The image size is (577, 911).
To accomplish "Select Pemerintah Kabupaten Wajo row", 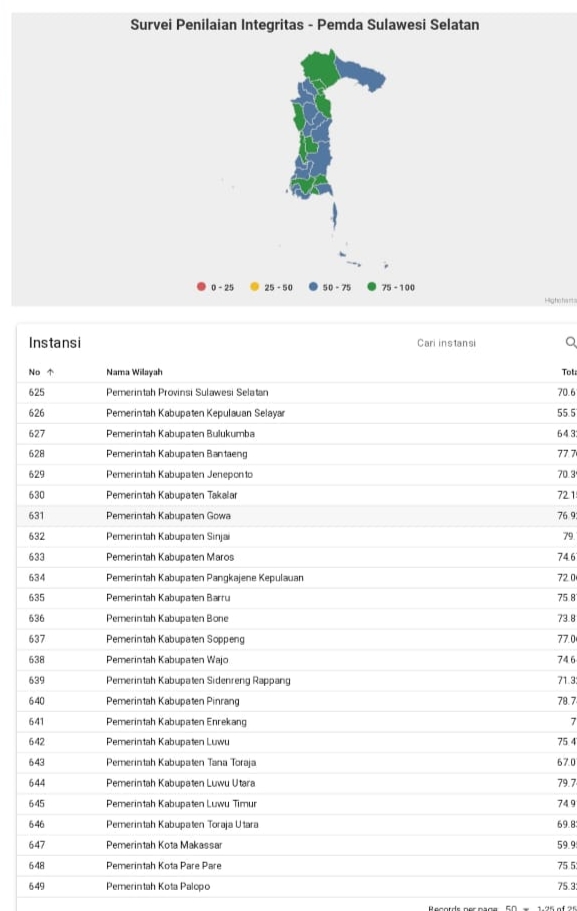I will point(297,659).
